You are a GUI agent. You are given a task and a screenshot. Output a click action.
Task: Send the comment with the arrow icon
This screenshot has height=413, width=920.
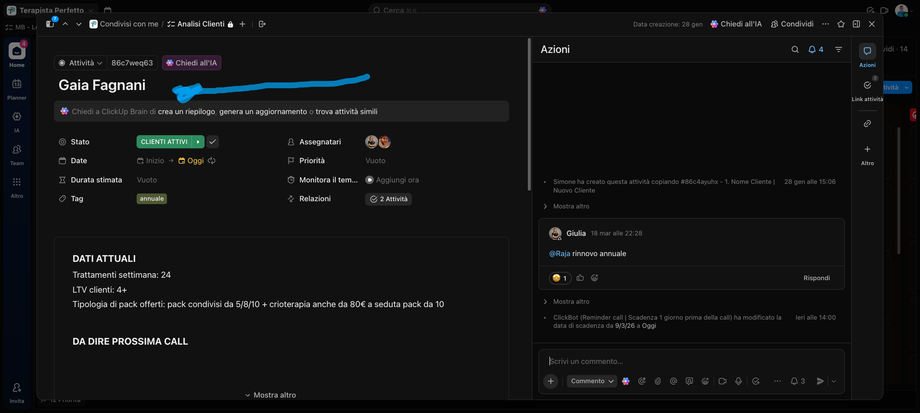pos(820,381)
